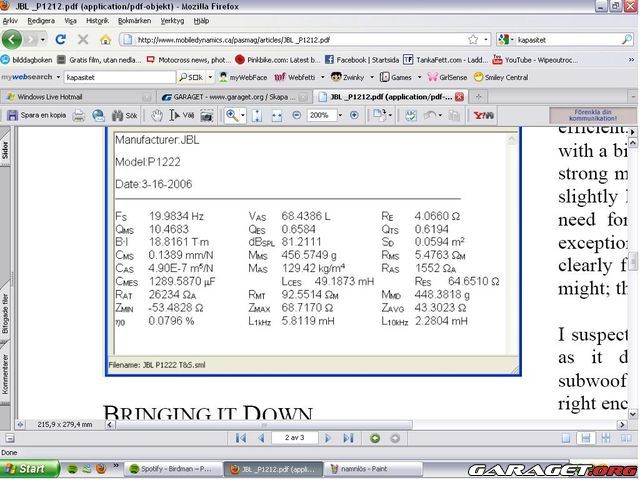Viewport: 640px width, 480px height.
Task: Click the Smiley Central toolbar button
Action: (501, 77)
